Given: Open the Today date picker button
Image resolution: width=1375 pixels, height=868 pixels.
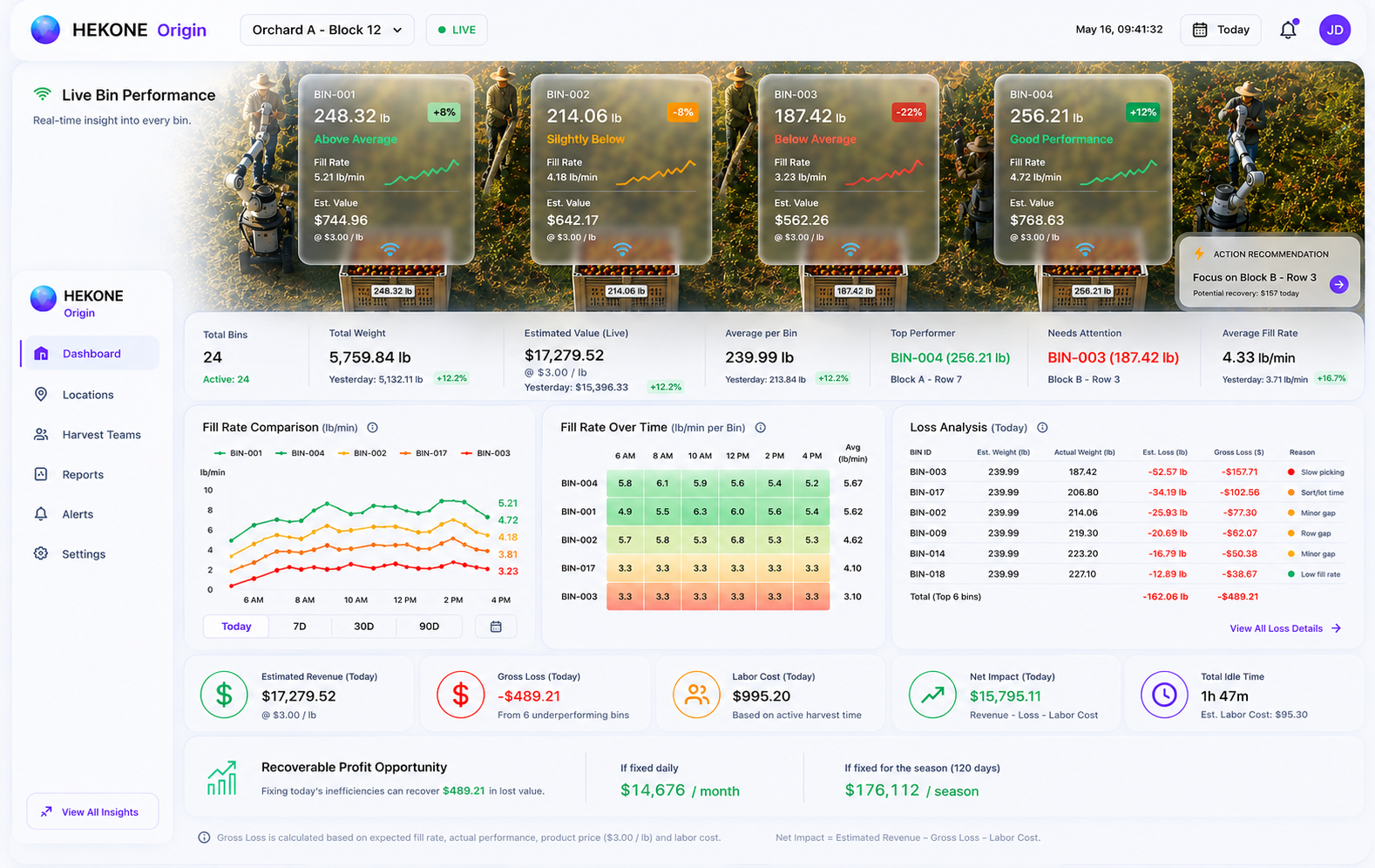Looking at the screenshot, I should (x=1221, y=30).
